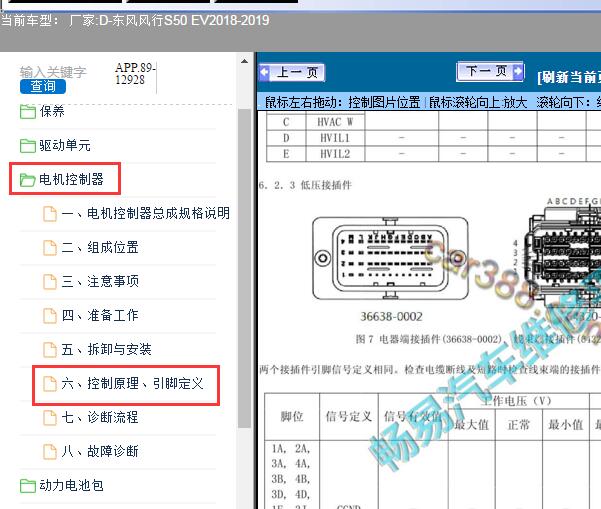Expand the 驱动单元 folder
The width and height of the screenshot is (601, 509).
pyautogui.click(x=65, y=146)
